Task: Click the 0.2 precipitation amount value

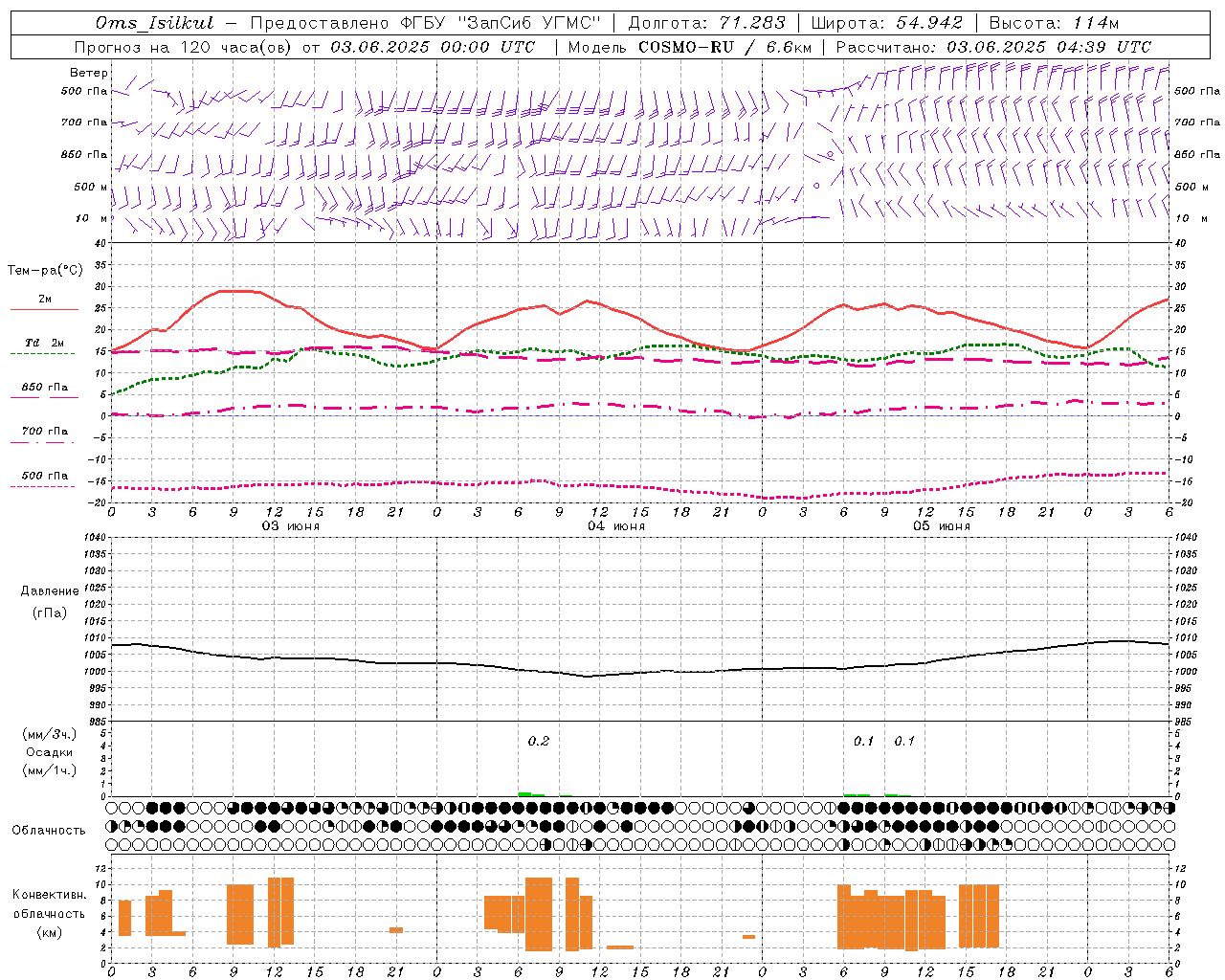Action: tap(539, 741)
